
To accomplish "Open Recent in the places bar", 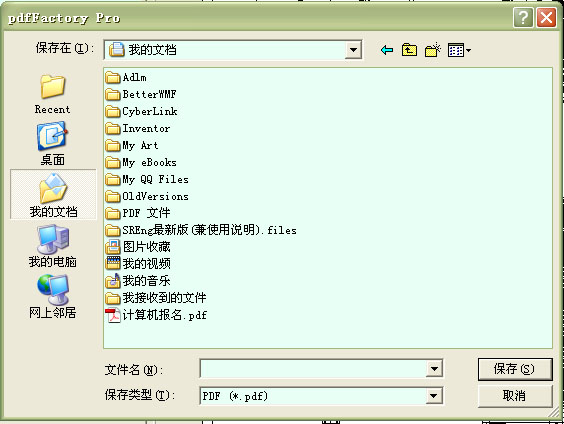I will [53, 94].
